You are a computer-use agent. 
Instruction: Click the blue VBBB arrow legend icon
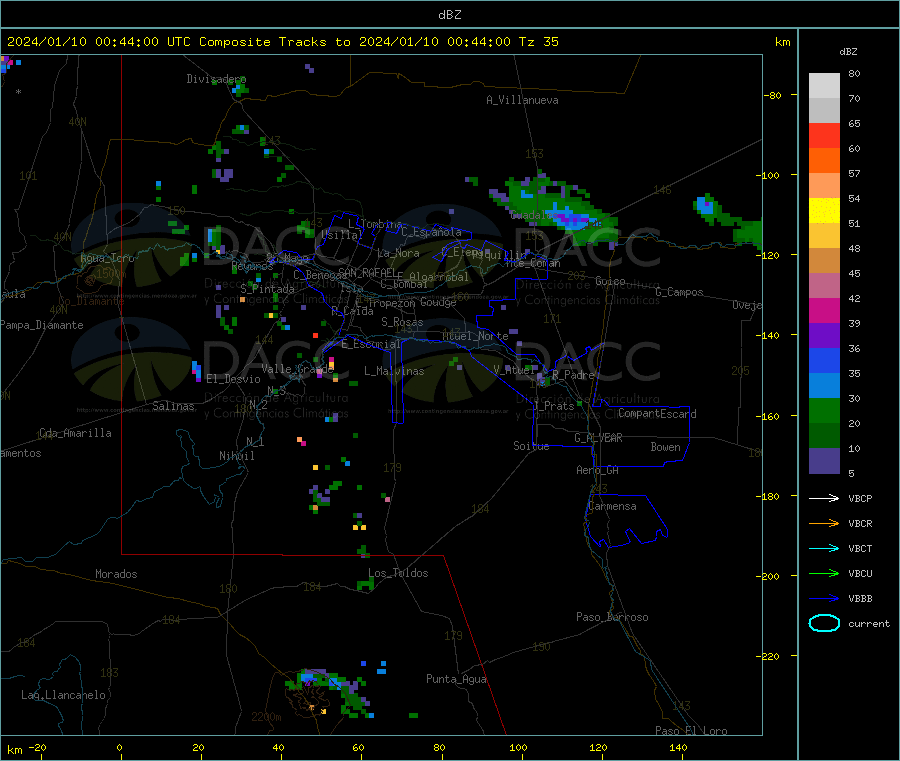(x=824, y=598)
